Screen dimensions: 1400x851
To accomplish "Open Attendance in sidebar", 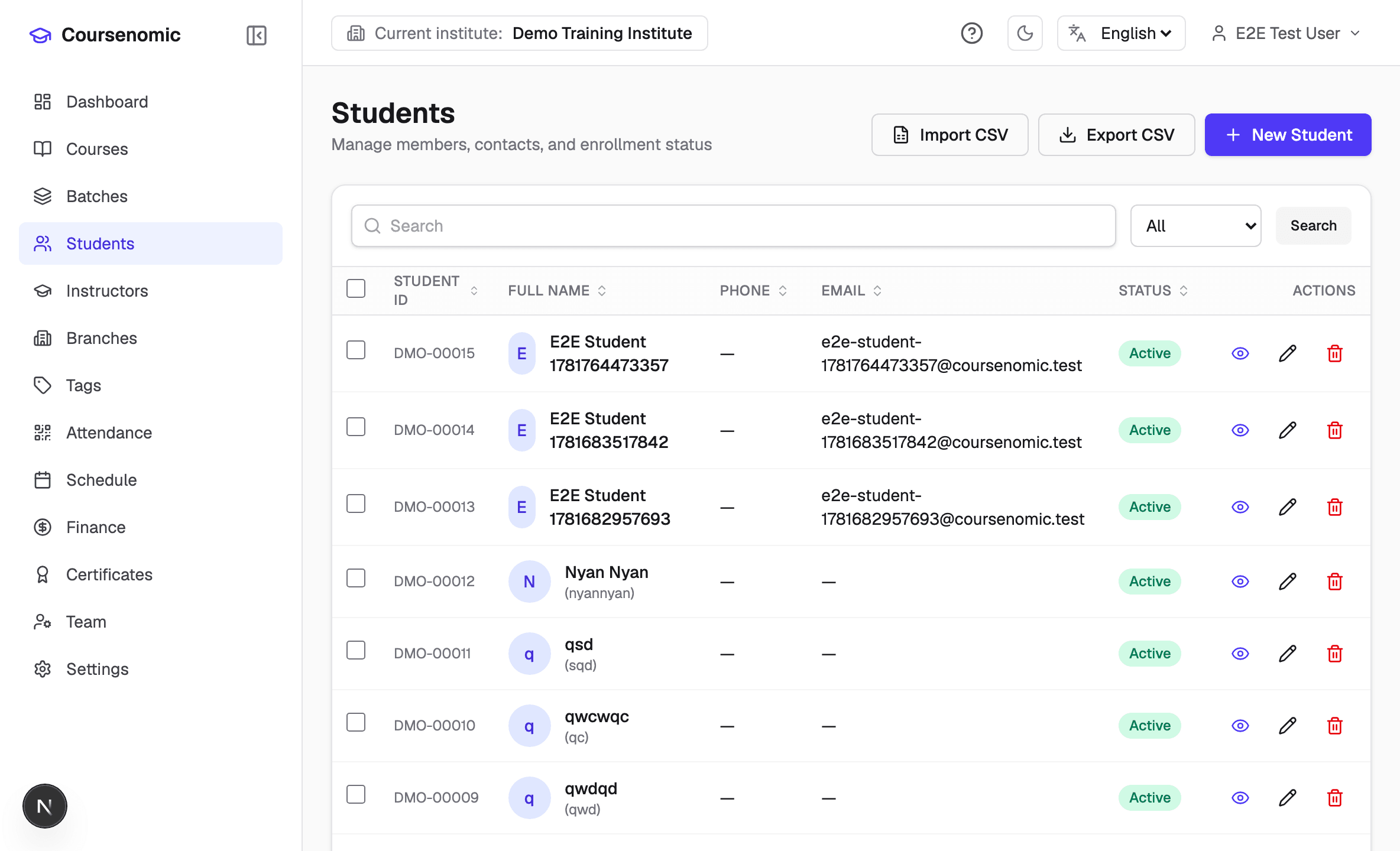I will point(151,433).
